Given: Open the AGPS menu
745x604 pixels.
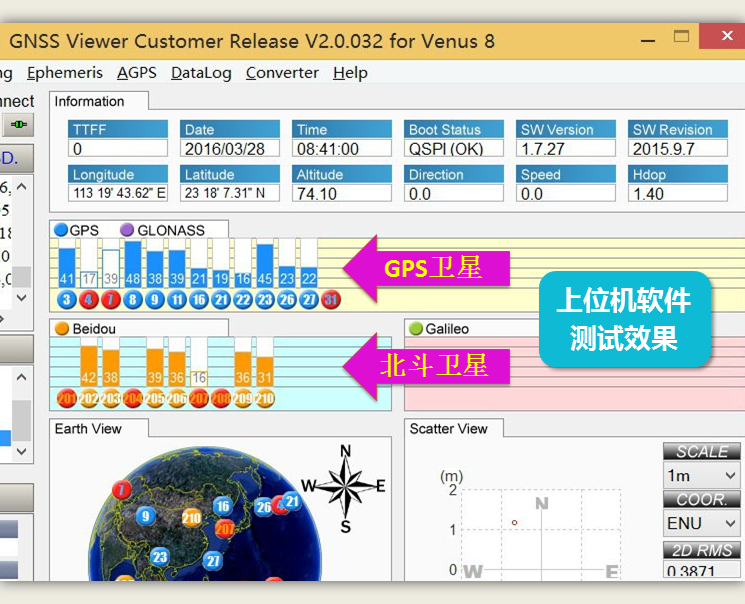Looking at the screenshot, I should pyautogui.click(x=137, y=73).
